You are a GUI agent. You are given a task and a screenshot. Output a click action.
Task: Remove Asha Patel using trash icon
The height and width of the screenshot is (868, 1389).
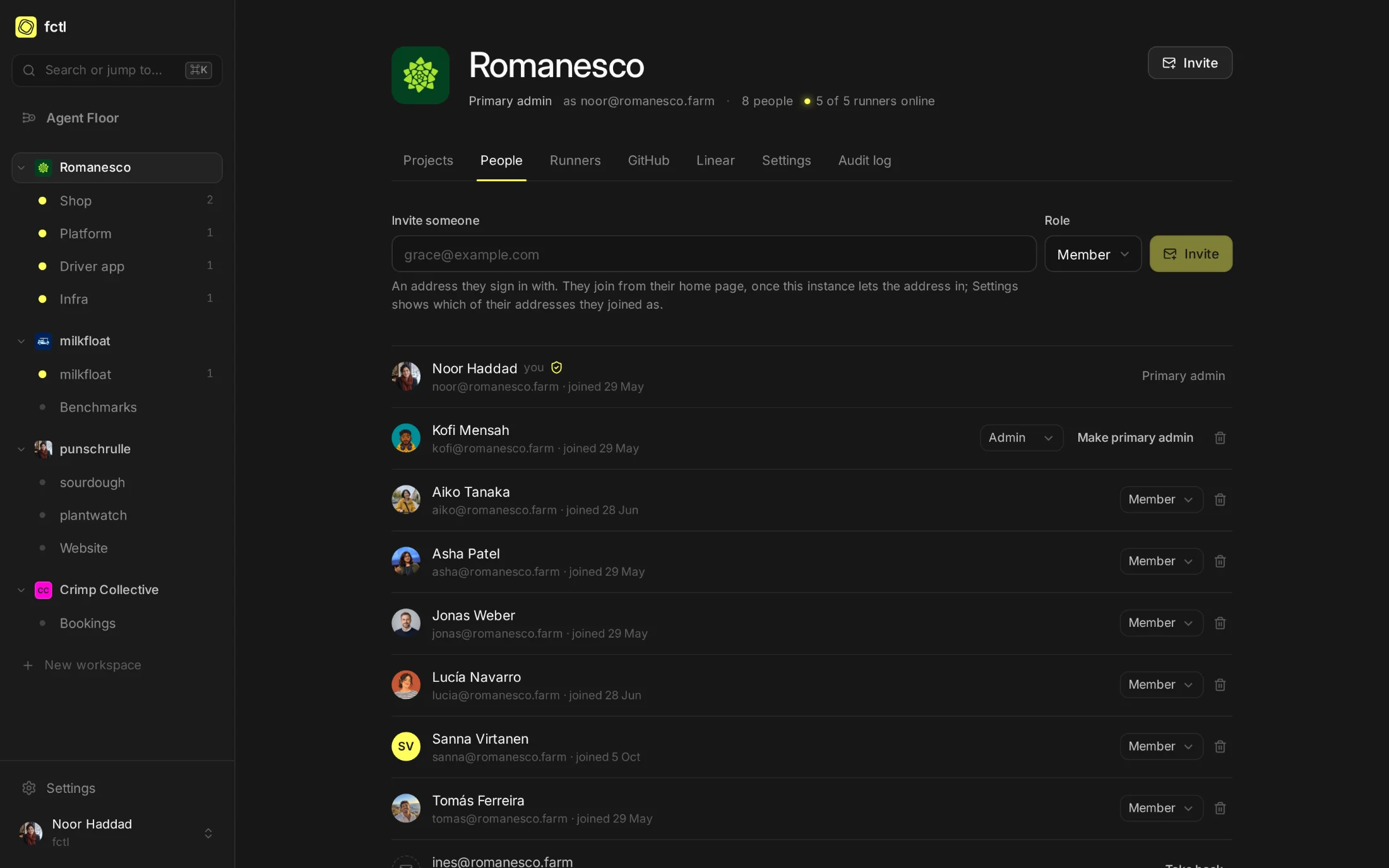(x=1220, y=561)
